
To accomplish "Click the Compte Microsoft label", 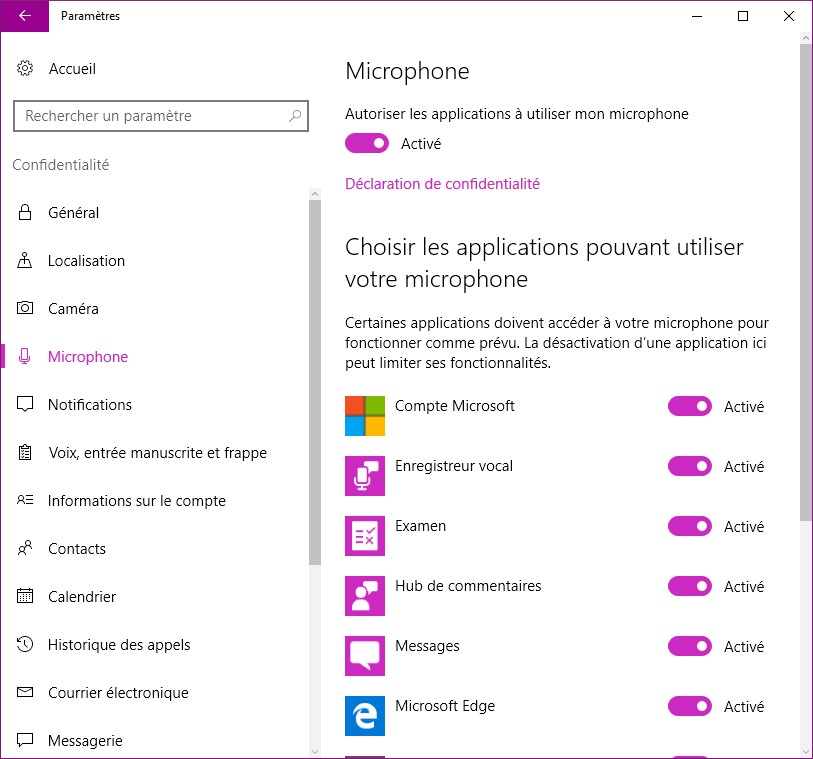I will tap(455, 405).
